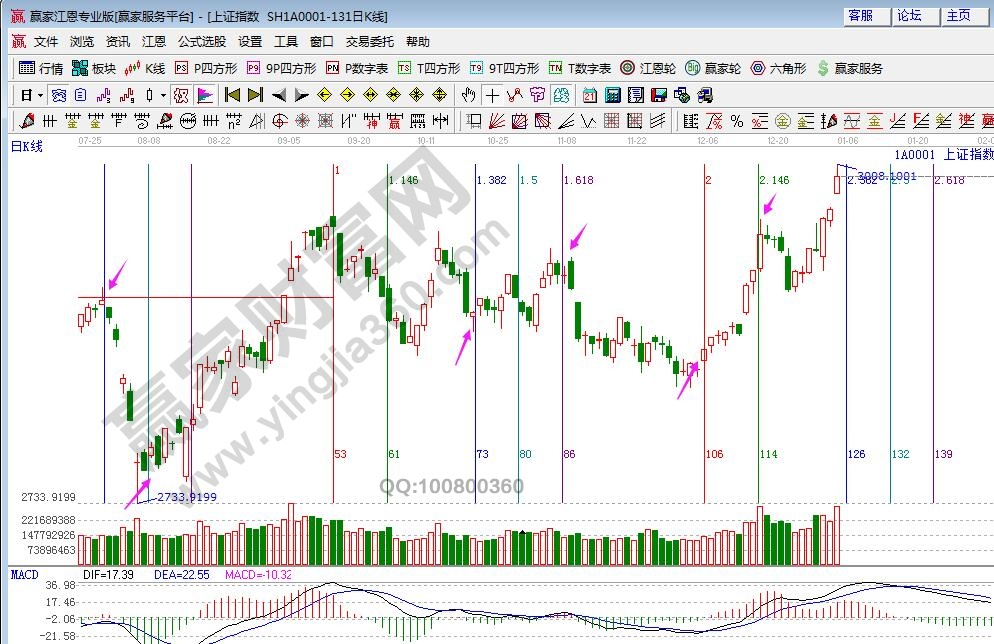Expand the 日 period dropdown arrow
This screenshot has width=994, height=644.
coord(40,95)
